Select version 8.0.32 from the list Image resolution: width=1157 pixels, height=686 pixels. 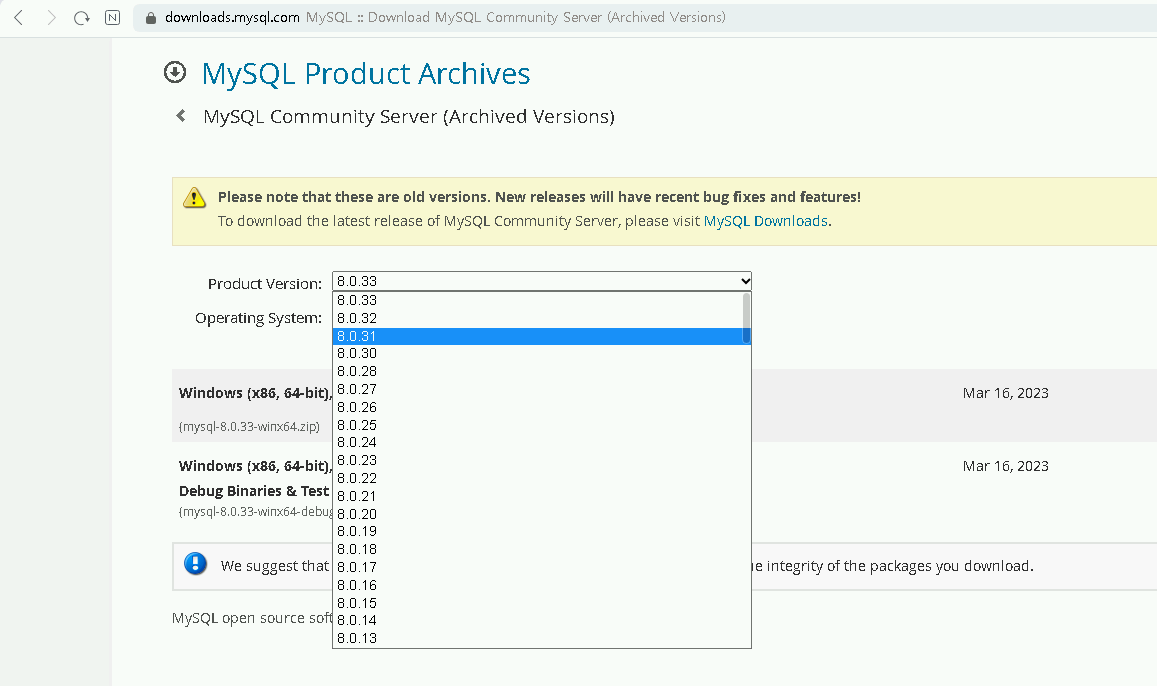537,318
